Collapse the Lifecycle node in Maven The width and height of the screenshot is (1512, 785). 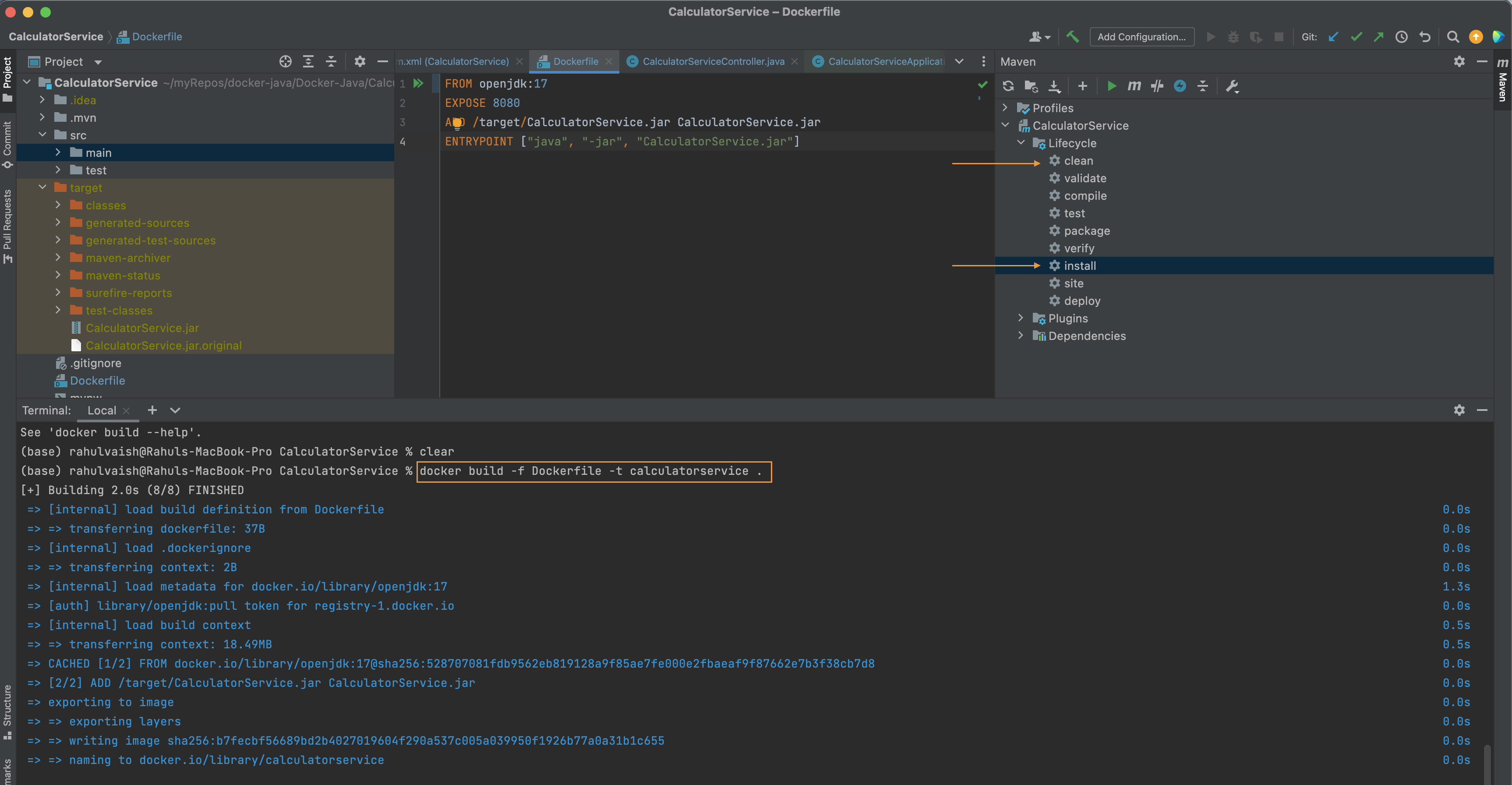(1021, 143)
